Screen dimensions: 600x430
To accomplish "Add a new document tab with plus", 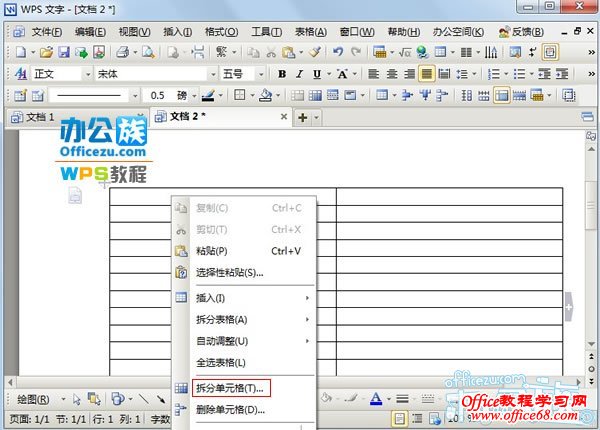I will [303, 117].
